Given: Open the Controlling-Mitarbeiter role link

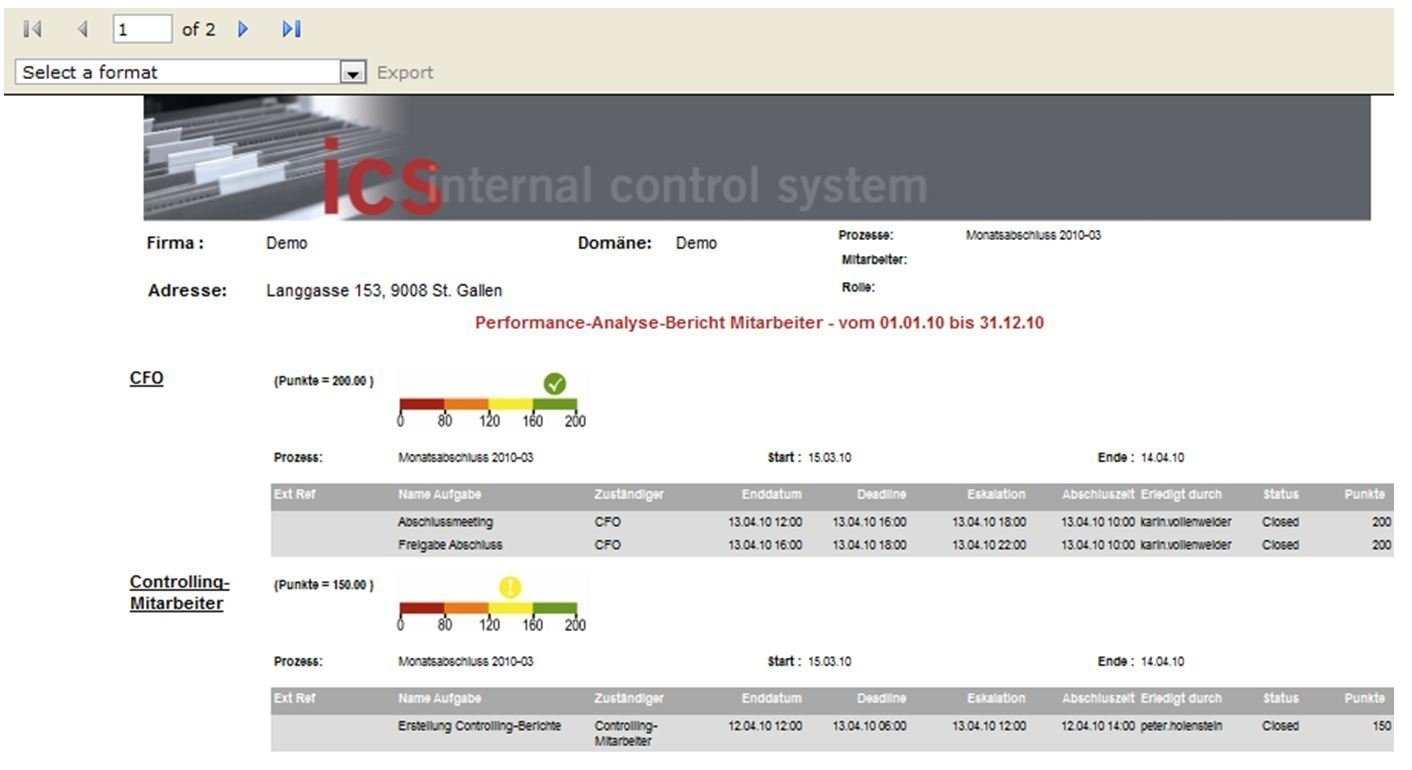Looking at the screenshot, I should pos(179,593).
